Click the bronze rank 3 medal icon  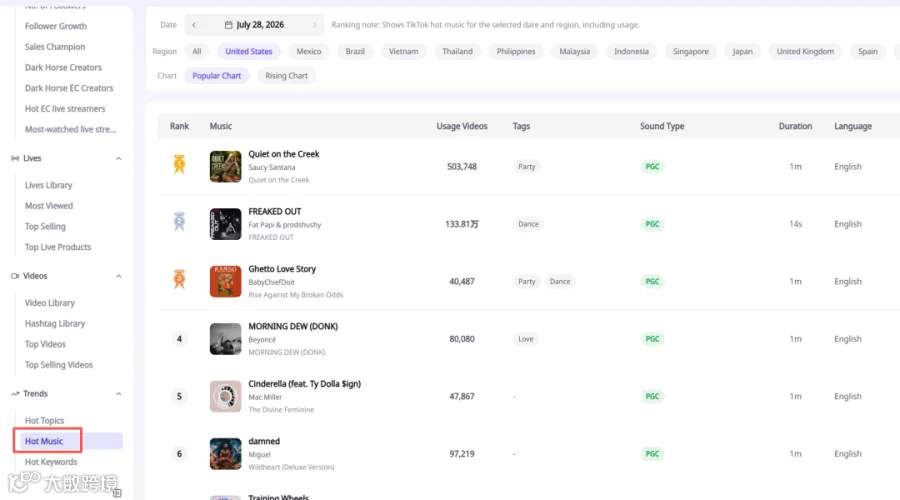tap(179, 279)
